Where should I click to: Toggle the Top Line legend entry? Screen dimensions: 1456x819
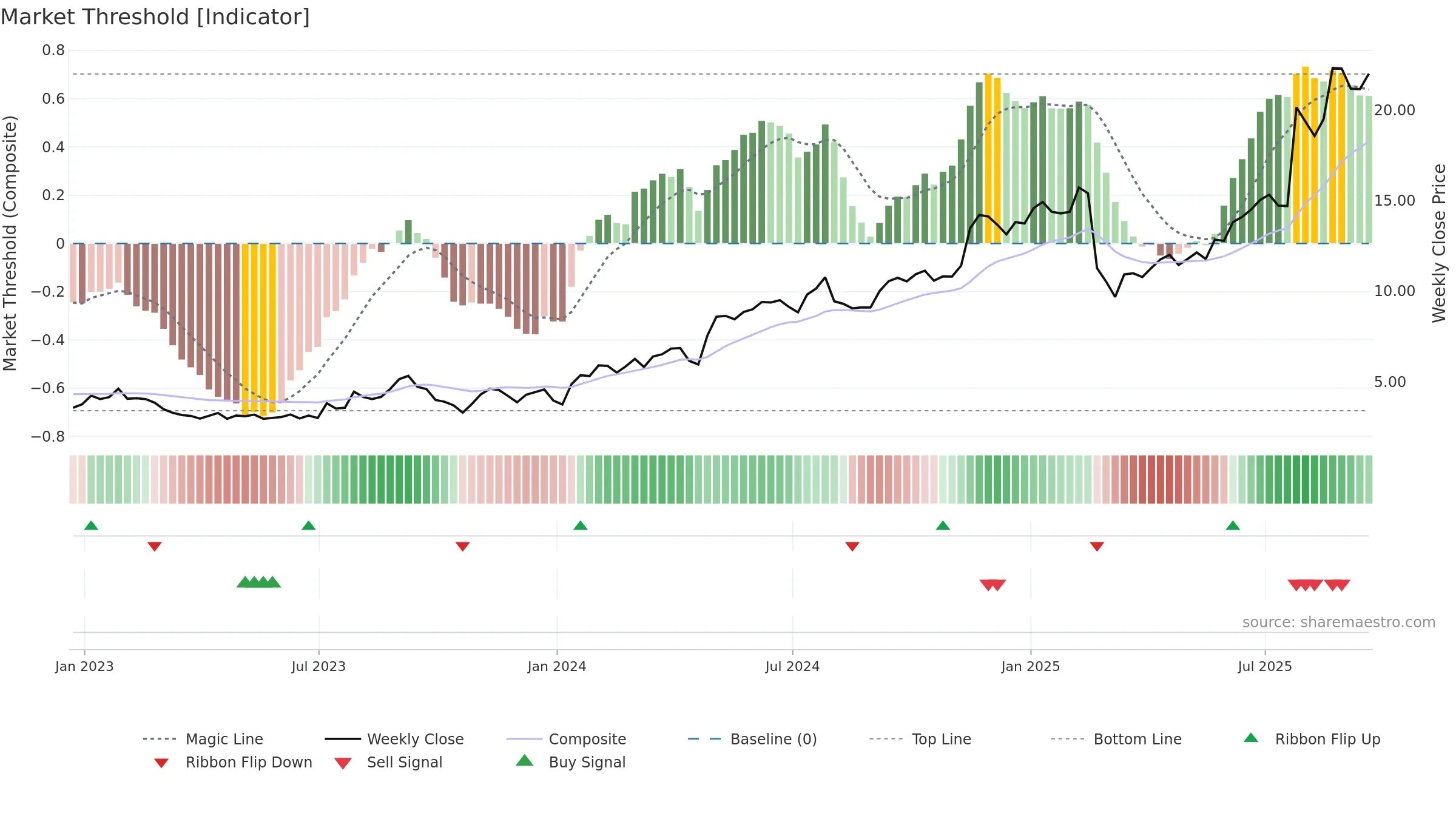pos(920,739)
